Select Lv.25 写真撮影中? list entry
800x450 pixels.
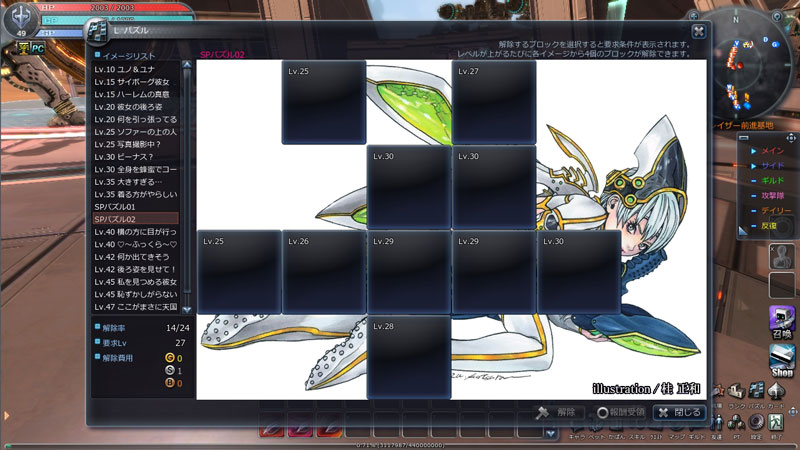click(136, 144)
